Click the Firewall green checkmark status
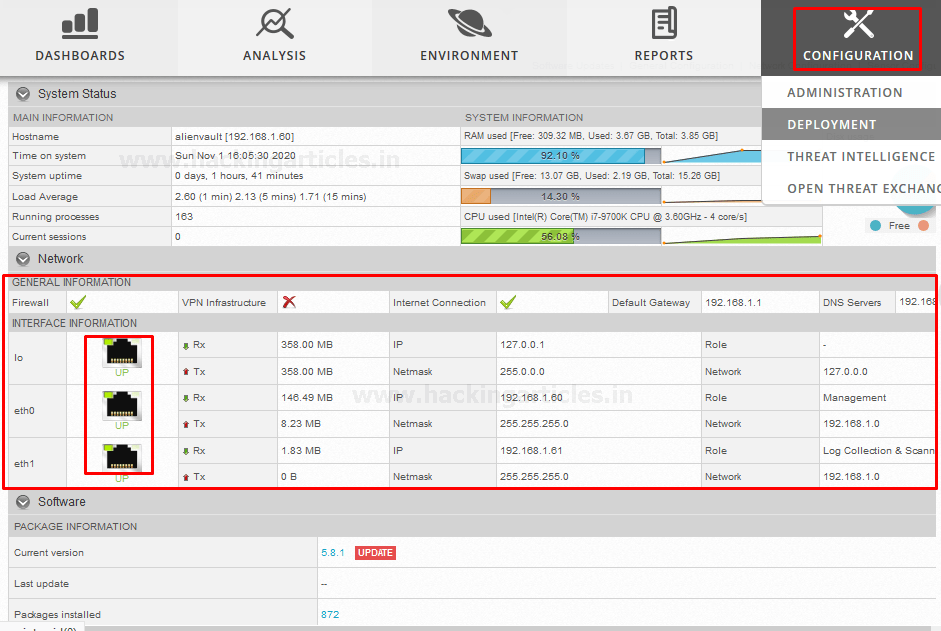941x631 pixels. [78, 302]
